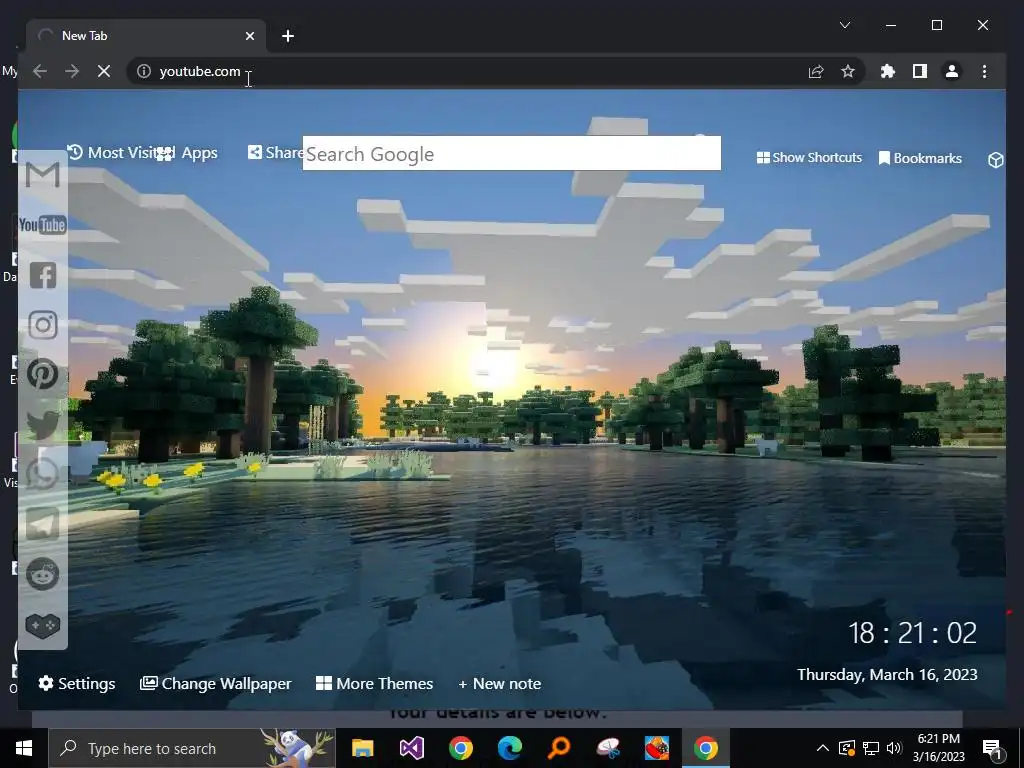Toggle the Chrome side panel

point(920,71)
